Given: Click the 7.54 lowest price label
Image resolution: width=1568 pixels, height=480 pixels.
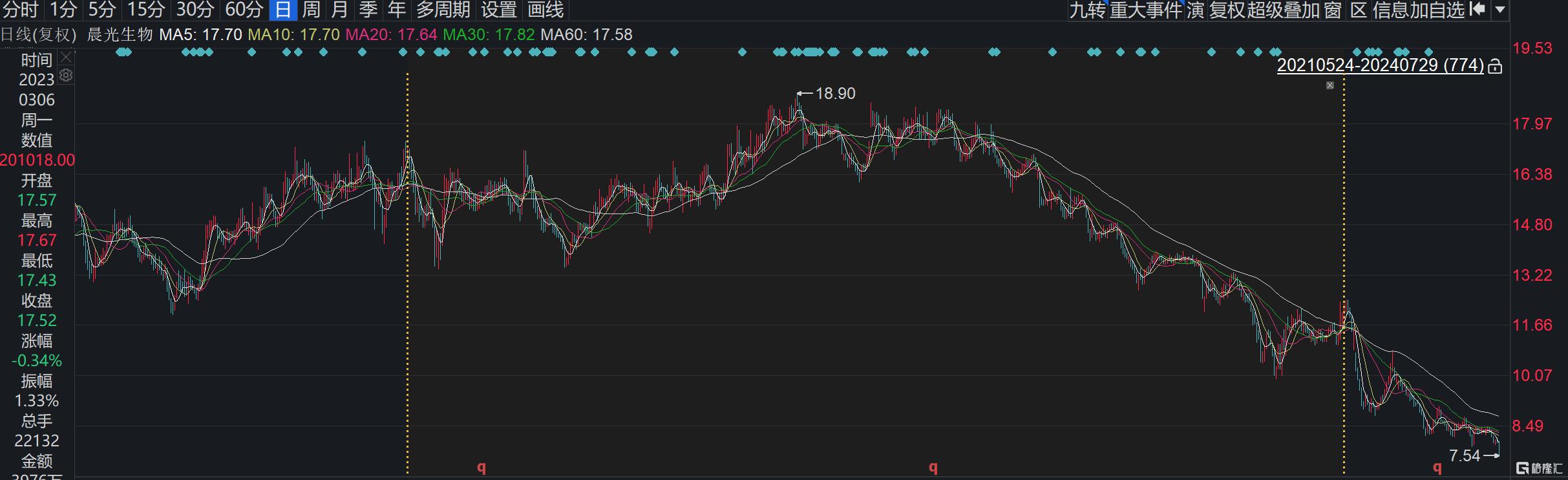Looking at the screenshot, I should coord(1465,456).
